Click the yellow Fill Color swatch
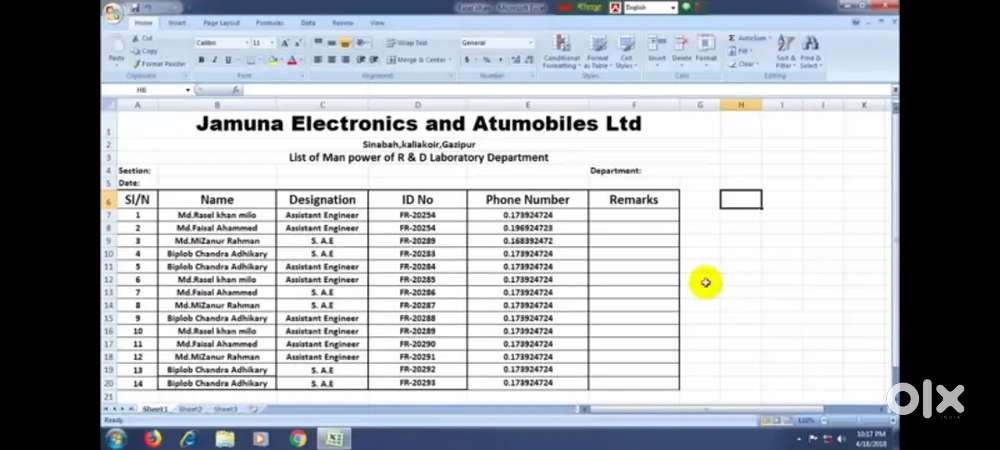1000x450 pixels. (272, 60)
